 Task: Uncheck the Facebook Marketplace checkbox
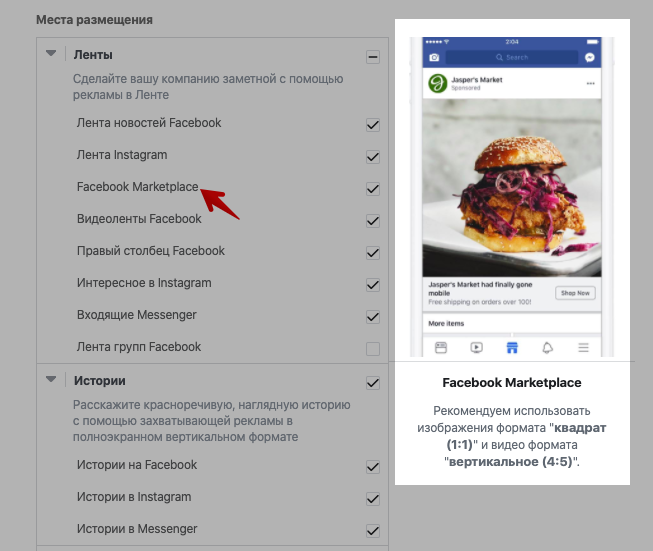click(373, 189)
